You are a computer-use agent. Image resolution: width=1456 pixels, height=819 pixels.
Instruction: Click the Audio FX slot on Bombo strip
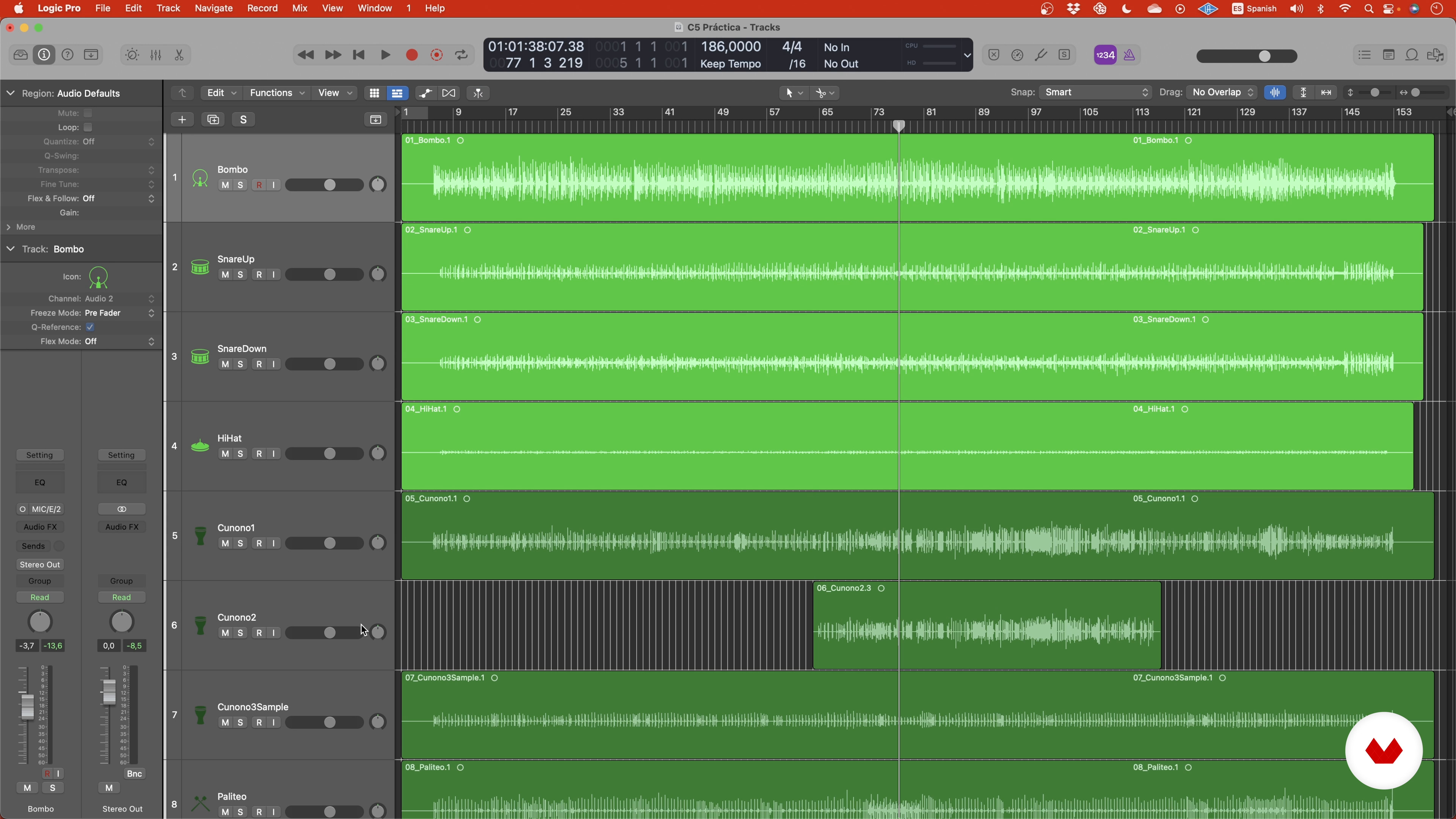tap(40, 527)
